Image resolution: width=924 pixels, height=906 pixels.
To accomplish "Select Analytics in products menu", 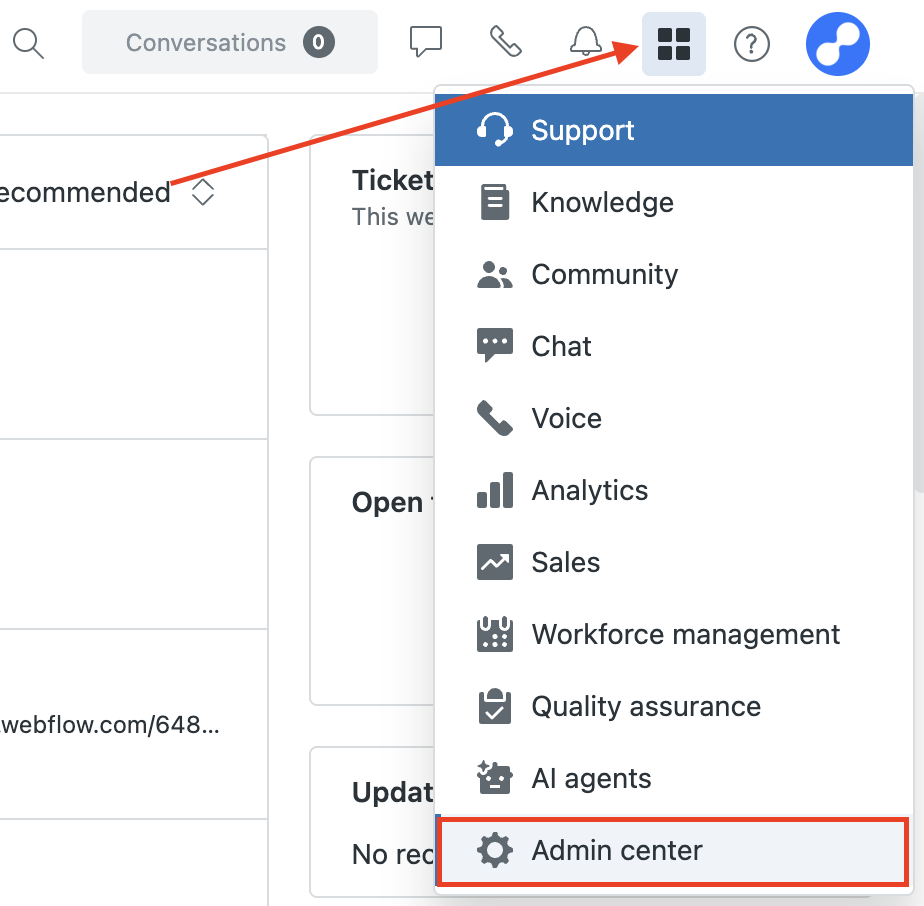I will pos(674,490).
